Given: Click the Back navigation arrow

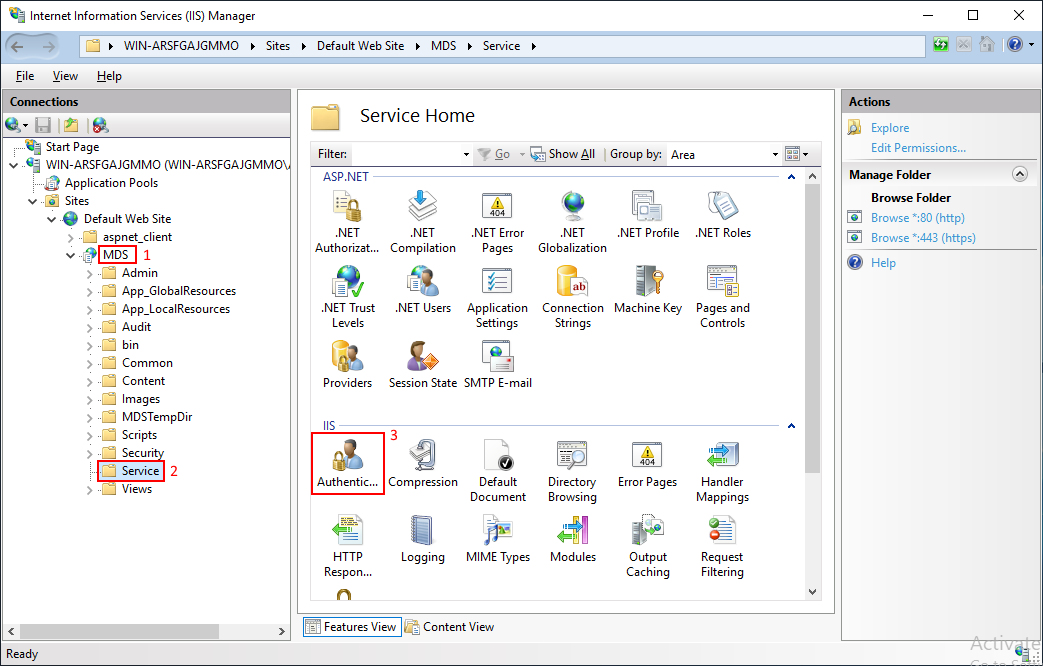Looking at the screenshot, I should click(x=18, y=46).
